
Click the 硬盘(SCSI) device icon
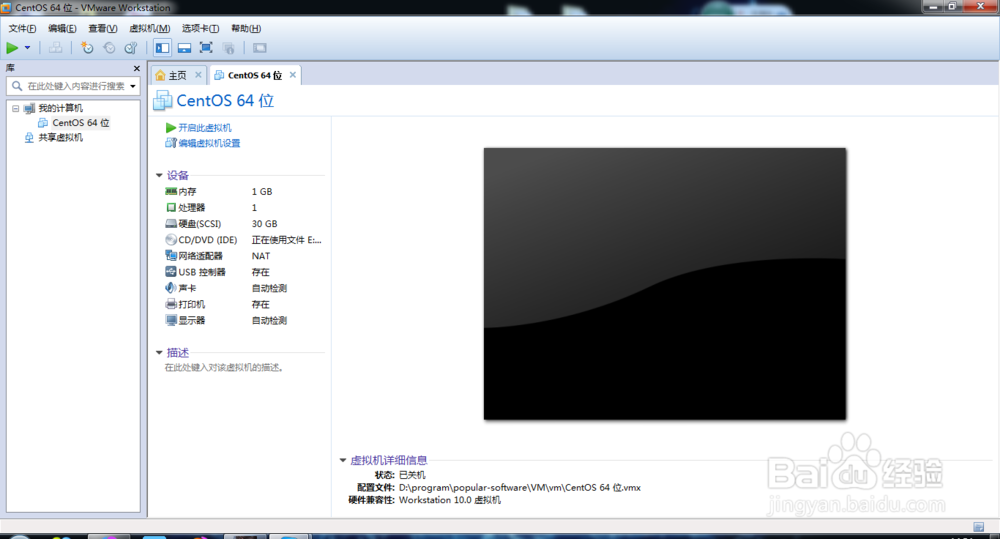(x=171, y=223)
